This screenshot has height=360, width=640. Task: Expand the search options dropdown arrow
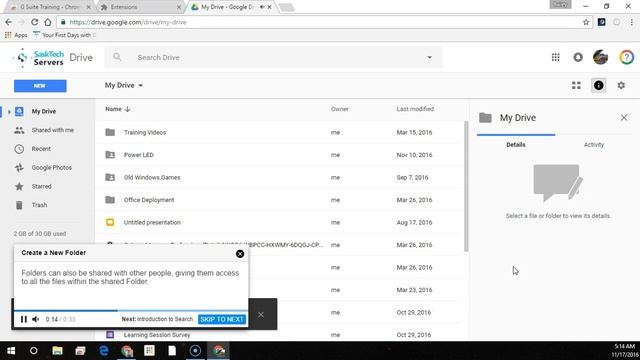click(x=429, y=58)
